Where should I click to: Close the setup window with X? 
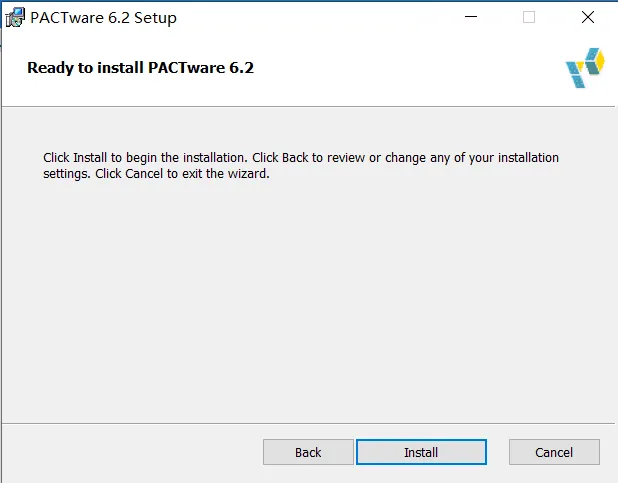(x=588, y=17)
